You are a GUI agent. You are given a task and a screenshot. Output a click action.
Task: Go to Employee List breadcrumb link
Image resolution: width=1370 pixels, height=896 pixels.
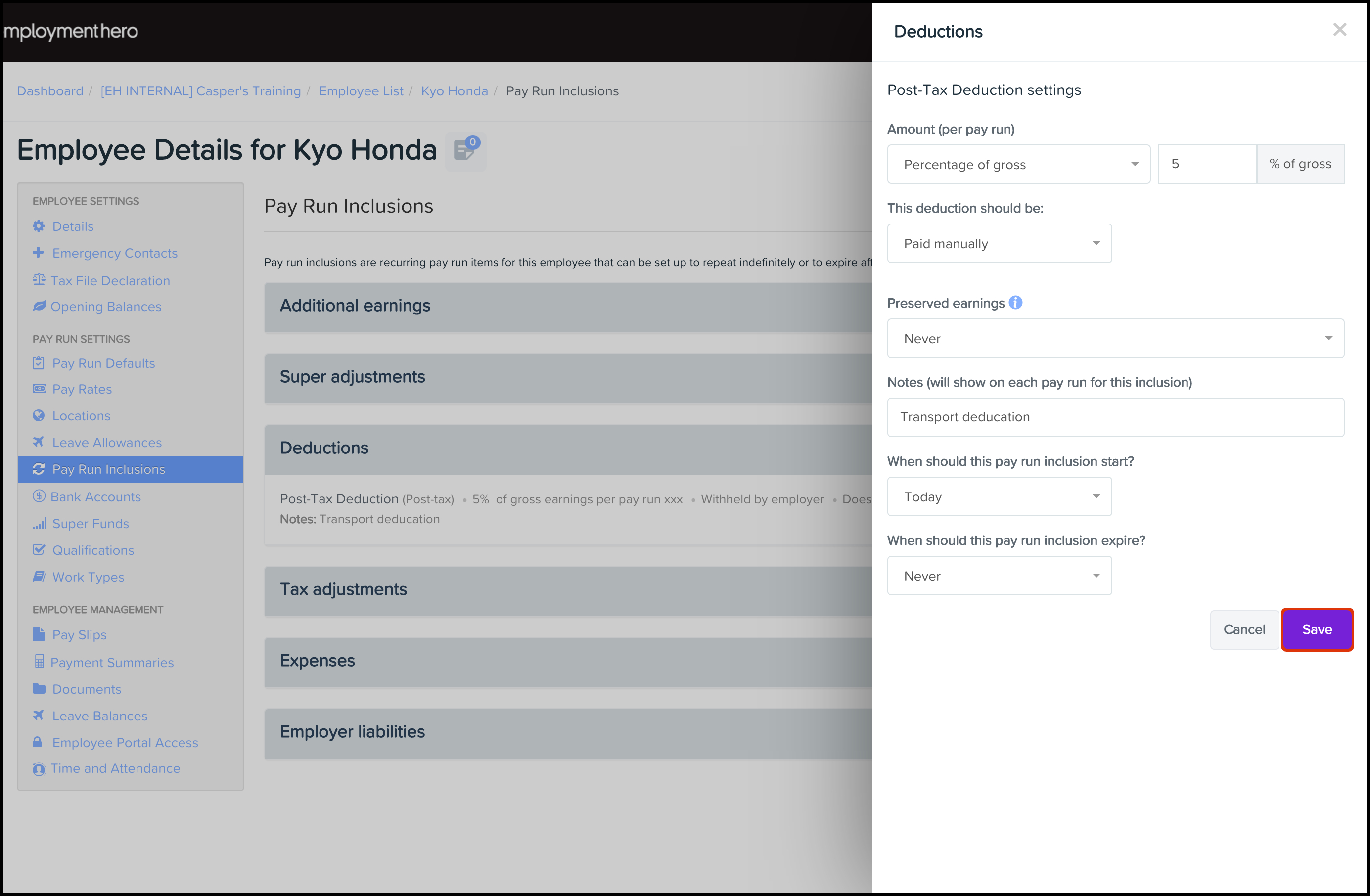[x=361, y=91]
